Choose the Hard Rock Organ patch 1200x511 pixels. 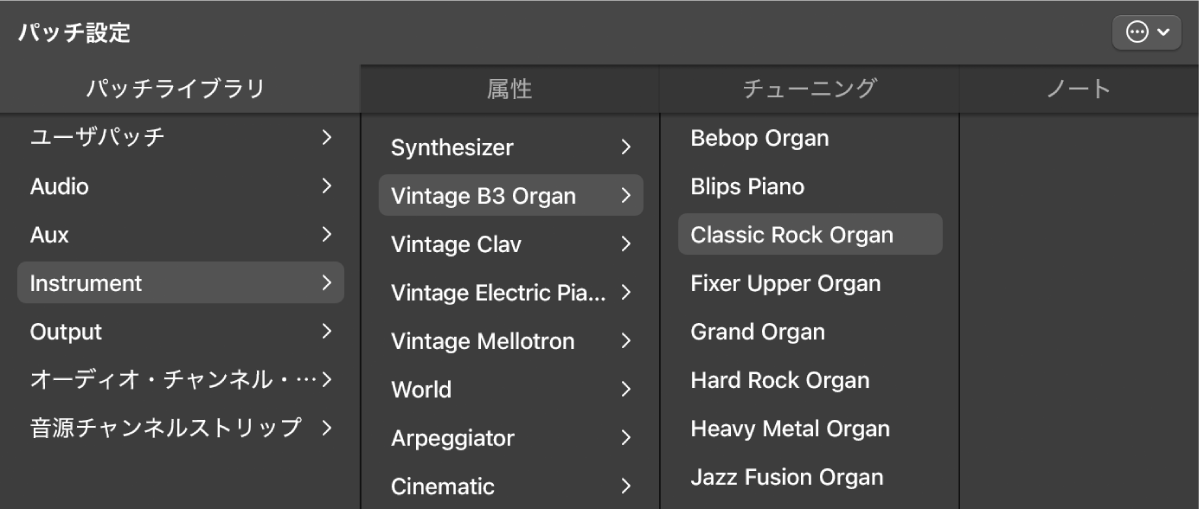pyautogui.click(x=780, y=380)
